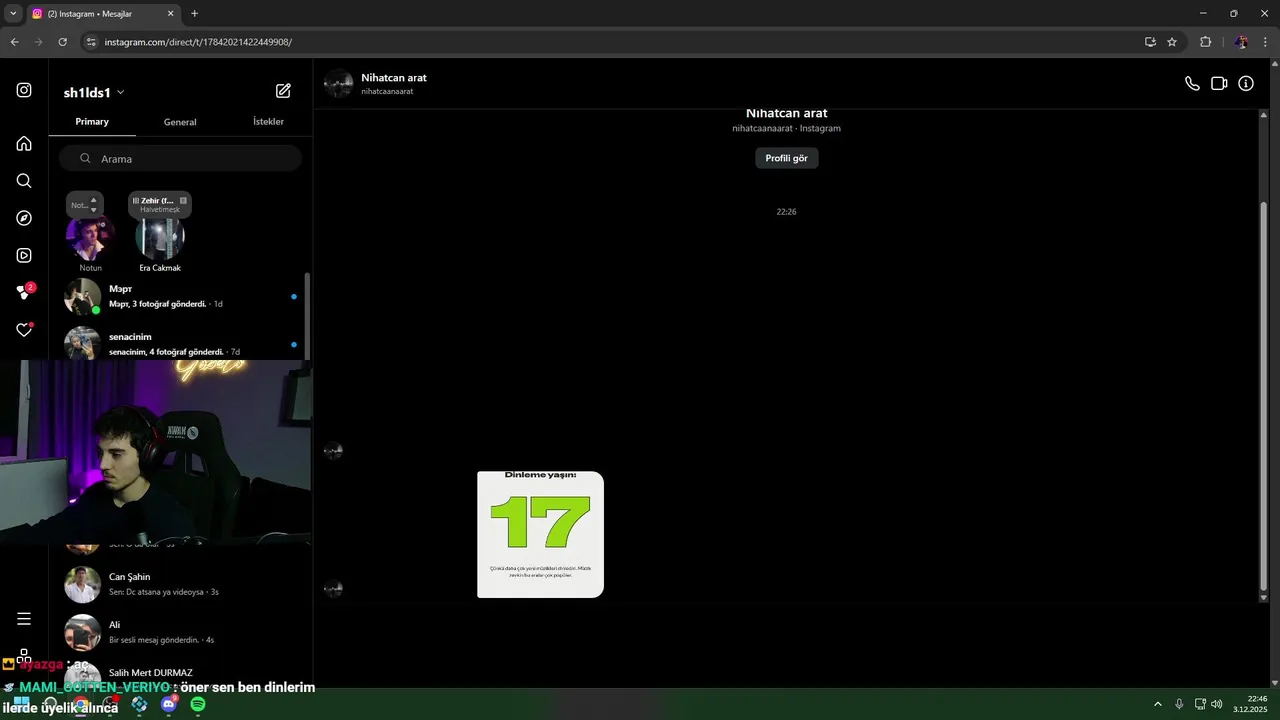Open the Salih Mert DURMAZ conversation
The height and width of the screenshot is (720, 1280).
[x=180, y=673]
